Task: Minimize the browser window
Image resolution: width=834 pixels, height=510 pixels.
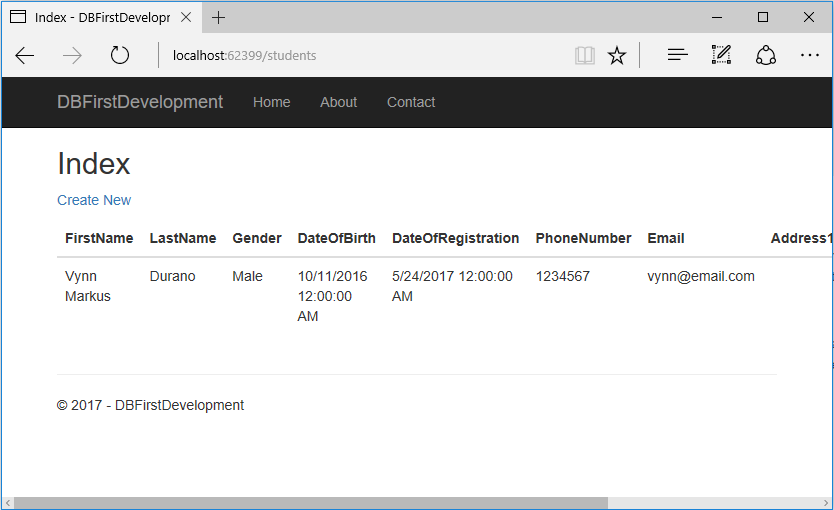Action: tap(717, 18)
